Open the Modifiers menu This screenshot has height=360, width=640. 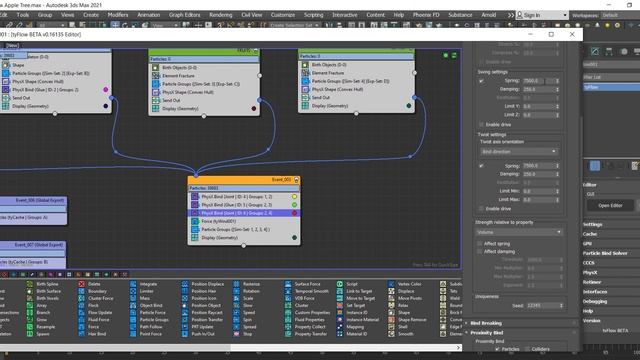click(118, 15)
